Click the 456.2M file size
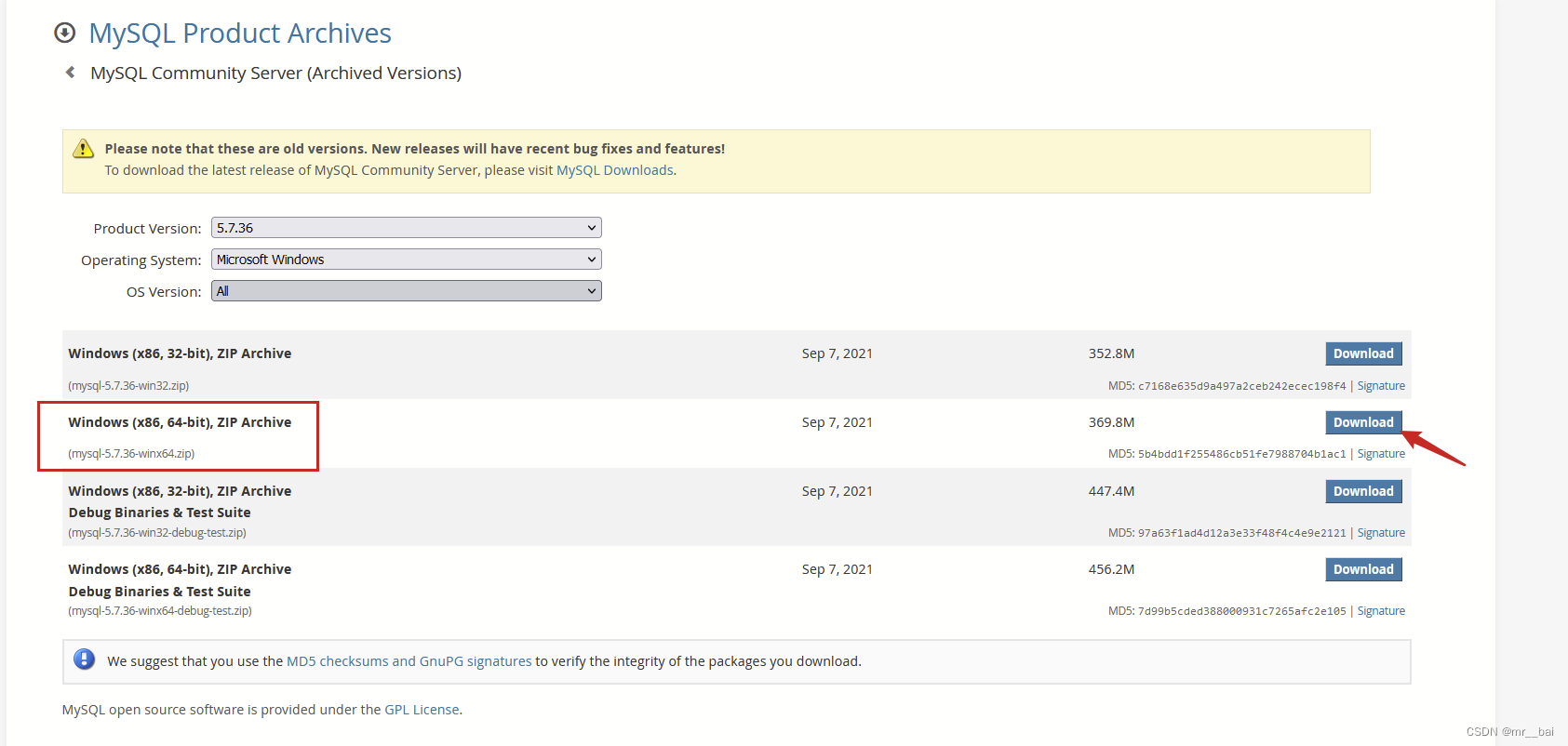This screenshot has height=746, width=1568. 1111,569
